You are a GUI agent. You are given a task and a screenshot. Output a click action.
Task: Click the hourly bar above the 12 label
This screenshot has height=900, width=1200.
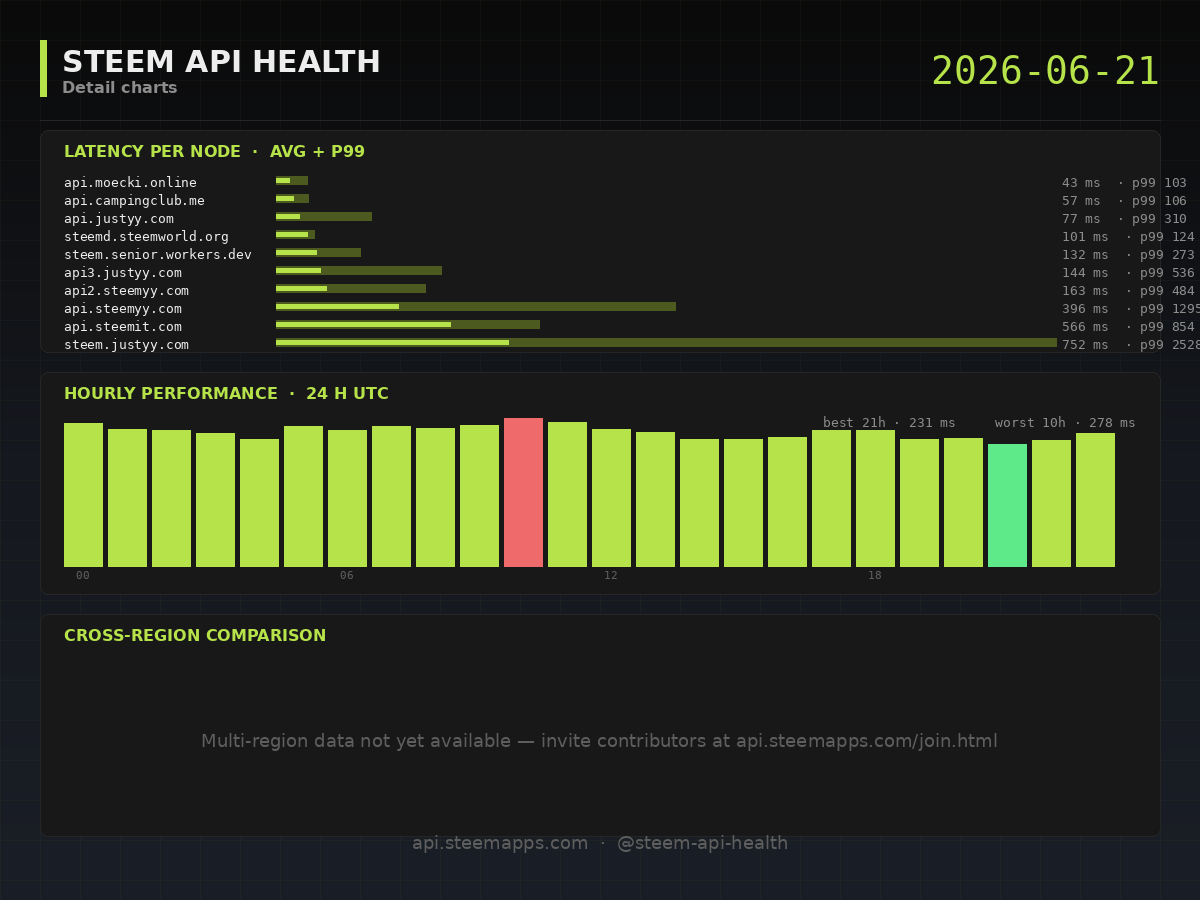click(x=611, y=498)
